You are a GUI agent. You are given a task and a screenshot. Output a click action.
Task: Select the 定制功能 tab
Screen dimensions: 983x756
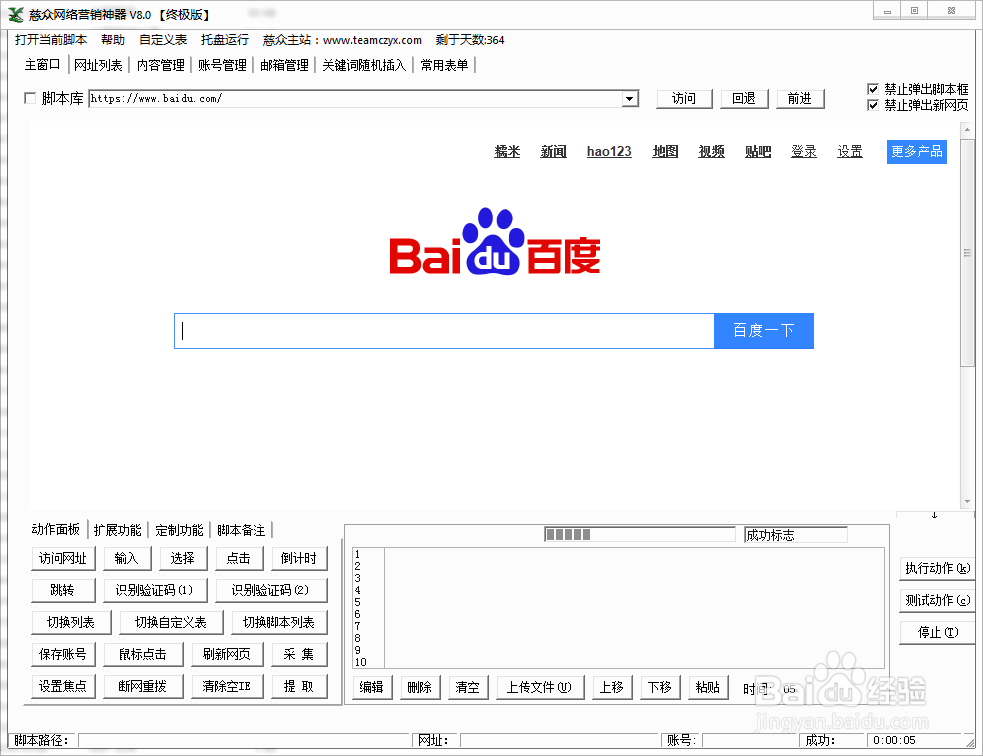pyautogui.click(x=179, y=530)
